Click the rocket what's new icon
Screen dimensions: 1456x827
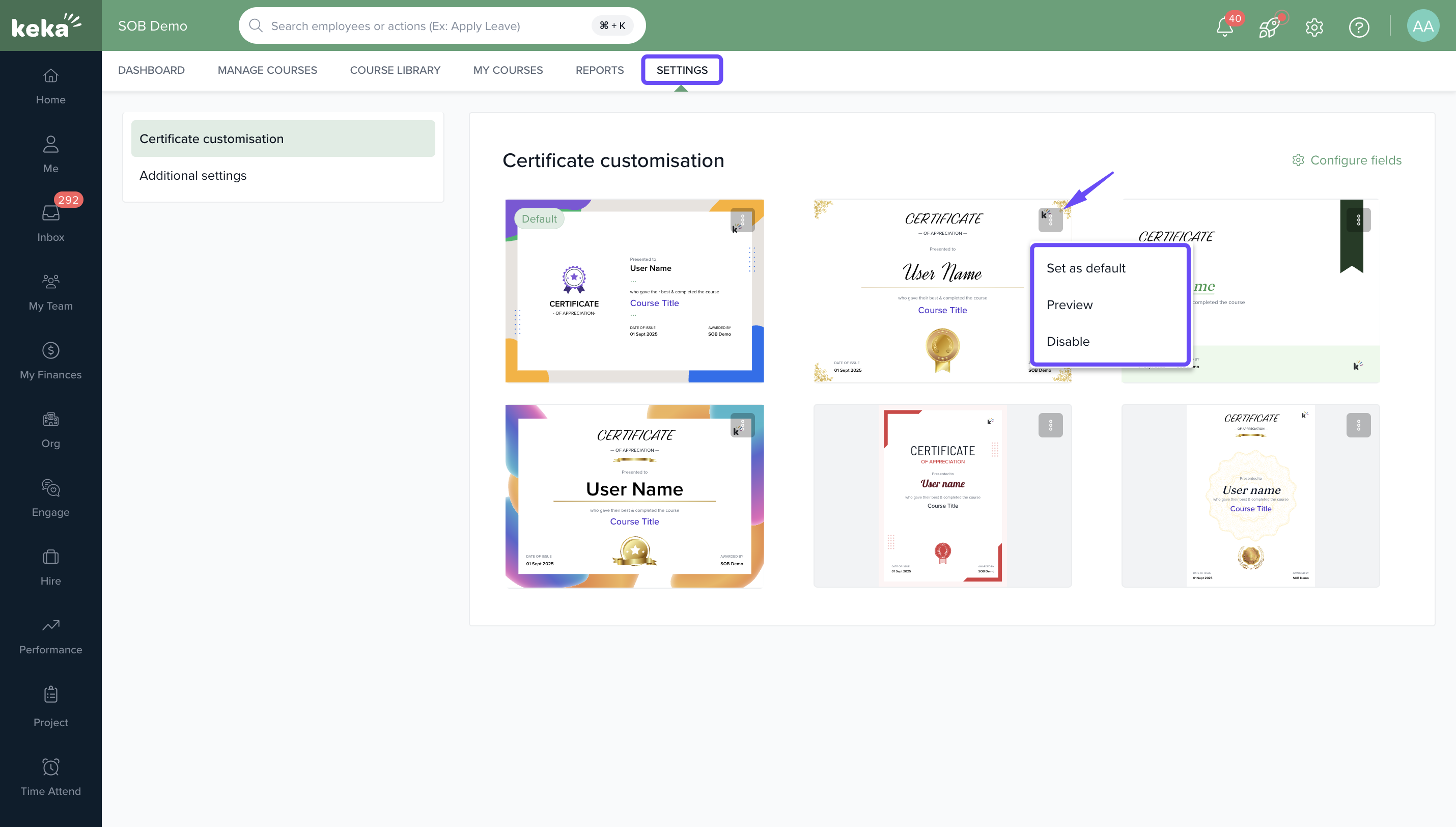pos(1269,26)
